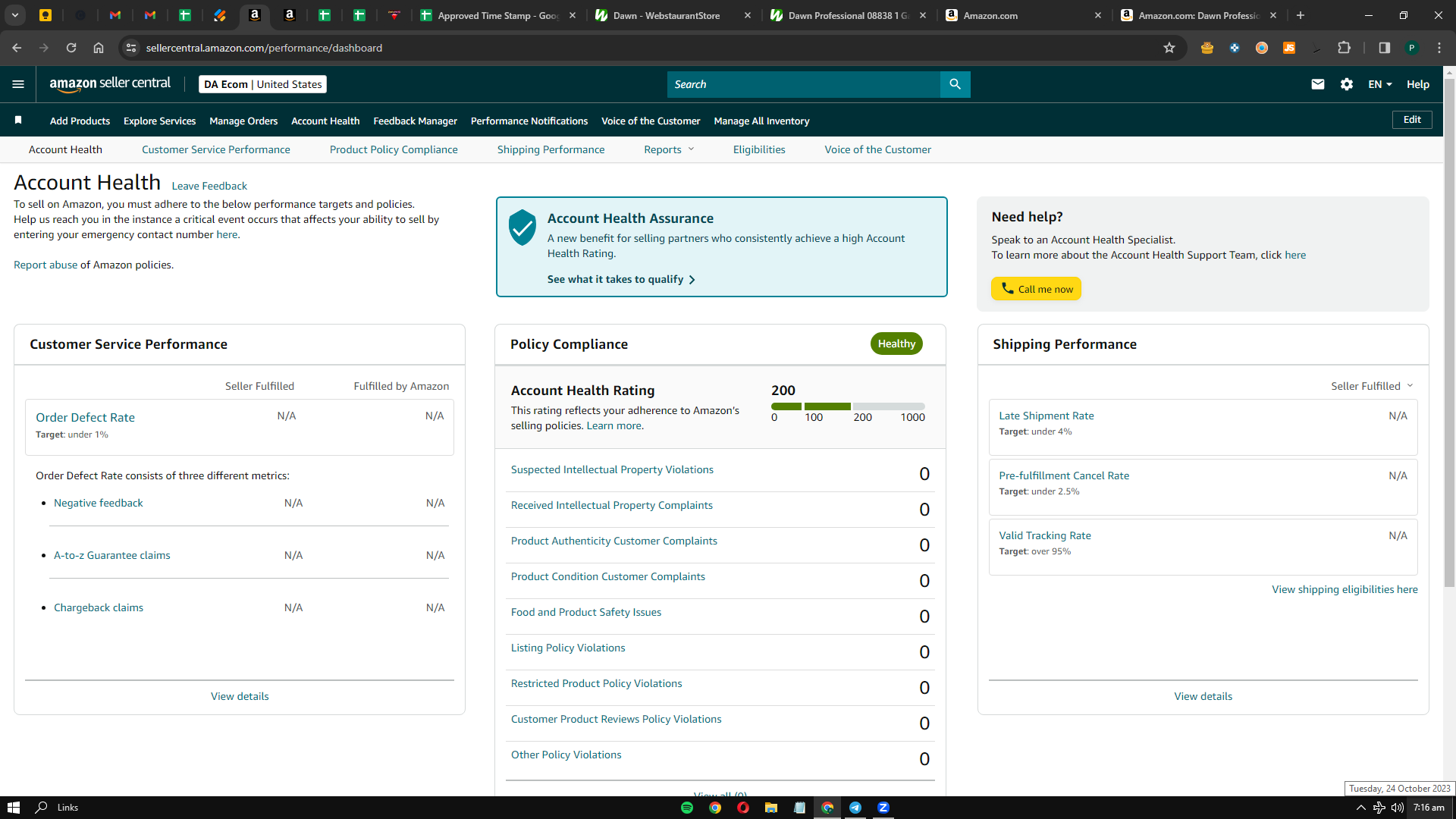1456x819 pixels.
Task: Open the Notepad icon on the taskbar
Action: coord(799,808)
